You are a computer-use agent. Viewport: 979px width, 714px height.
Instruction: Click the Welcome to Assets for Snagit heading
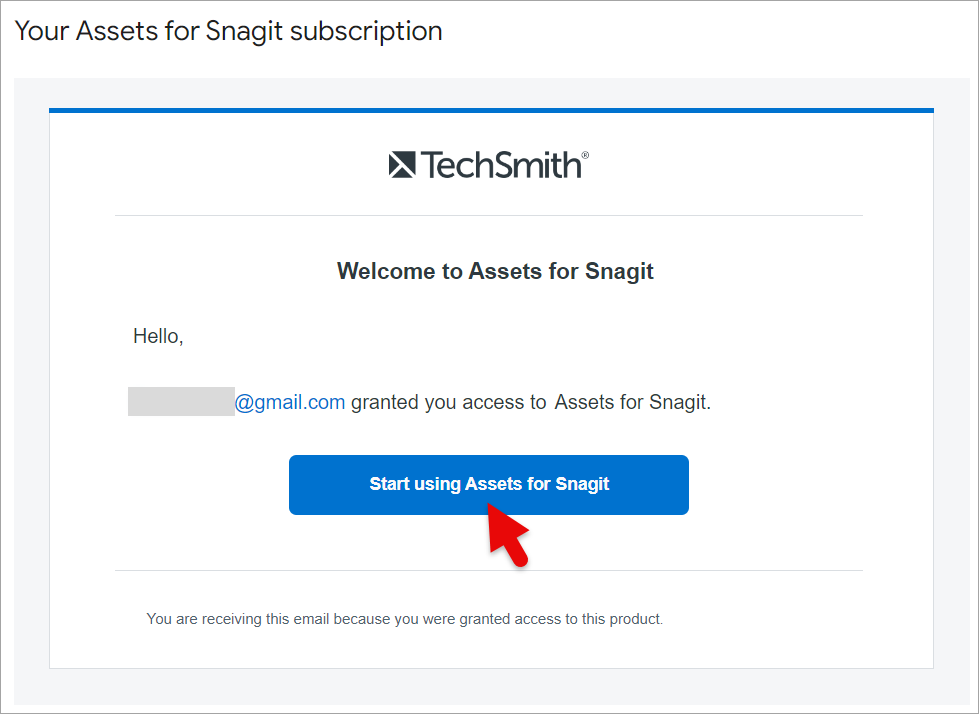pos(495,271)
